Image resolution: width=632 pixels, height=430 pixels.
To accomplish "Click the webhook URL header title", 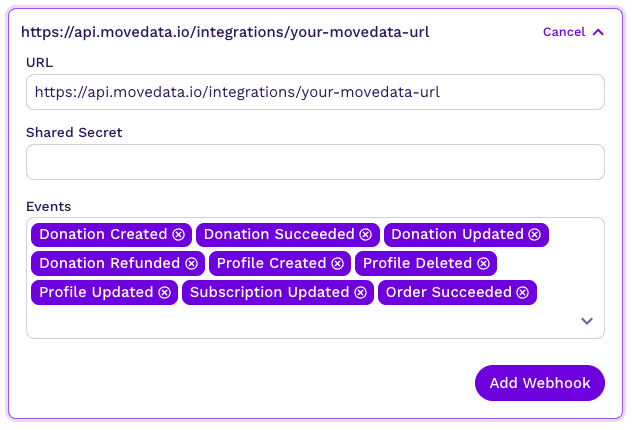I will [x=225, y=32].
